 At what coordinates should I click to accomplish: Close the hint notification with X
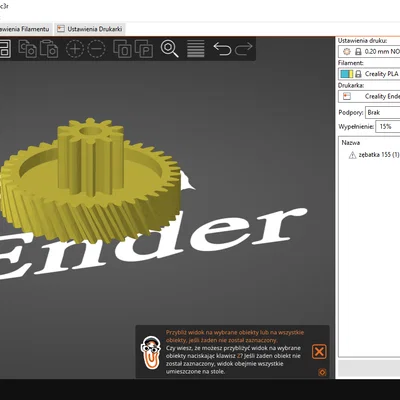[319, 352]
